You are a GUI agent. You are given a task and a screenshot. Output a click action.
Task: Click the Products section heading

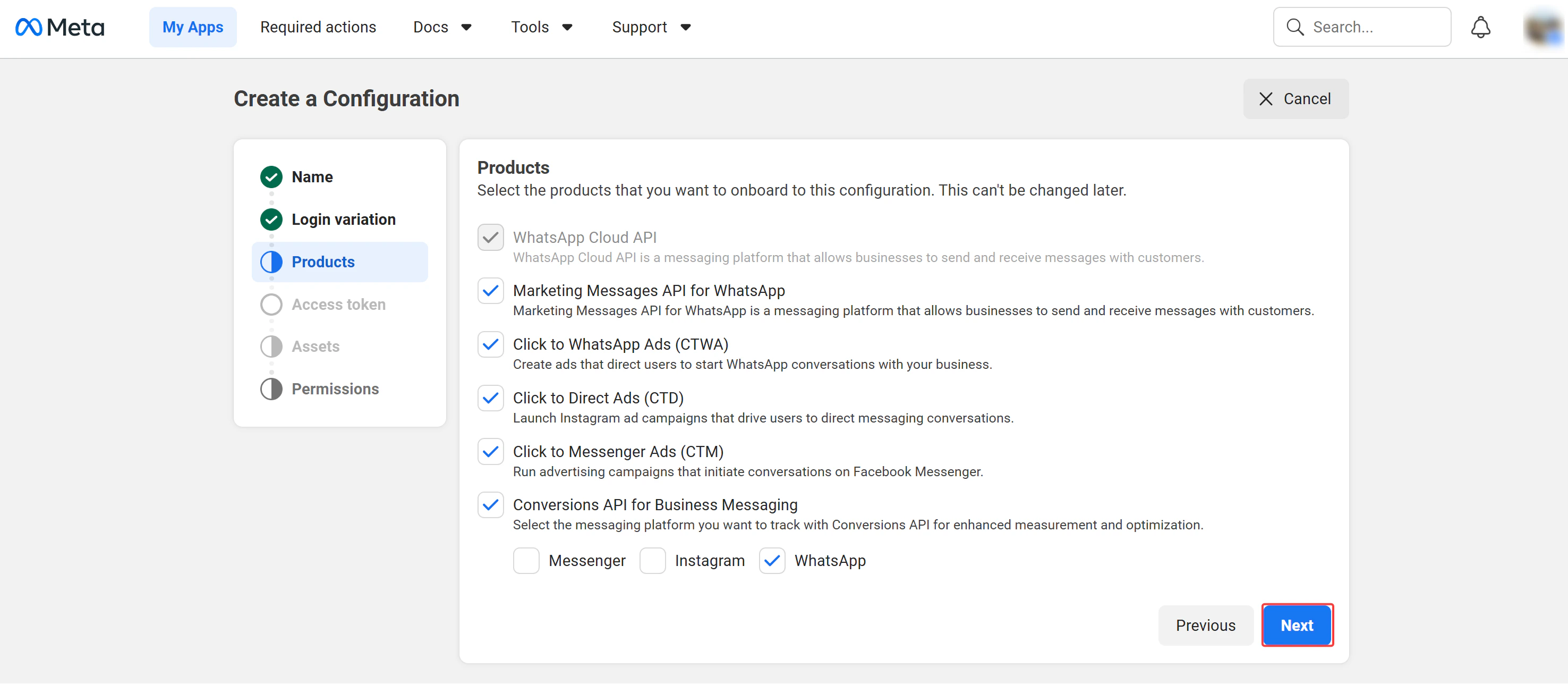(x=513, y=167)
